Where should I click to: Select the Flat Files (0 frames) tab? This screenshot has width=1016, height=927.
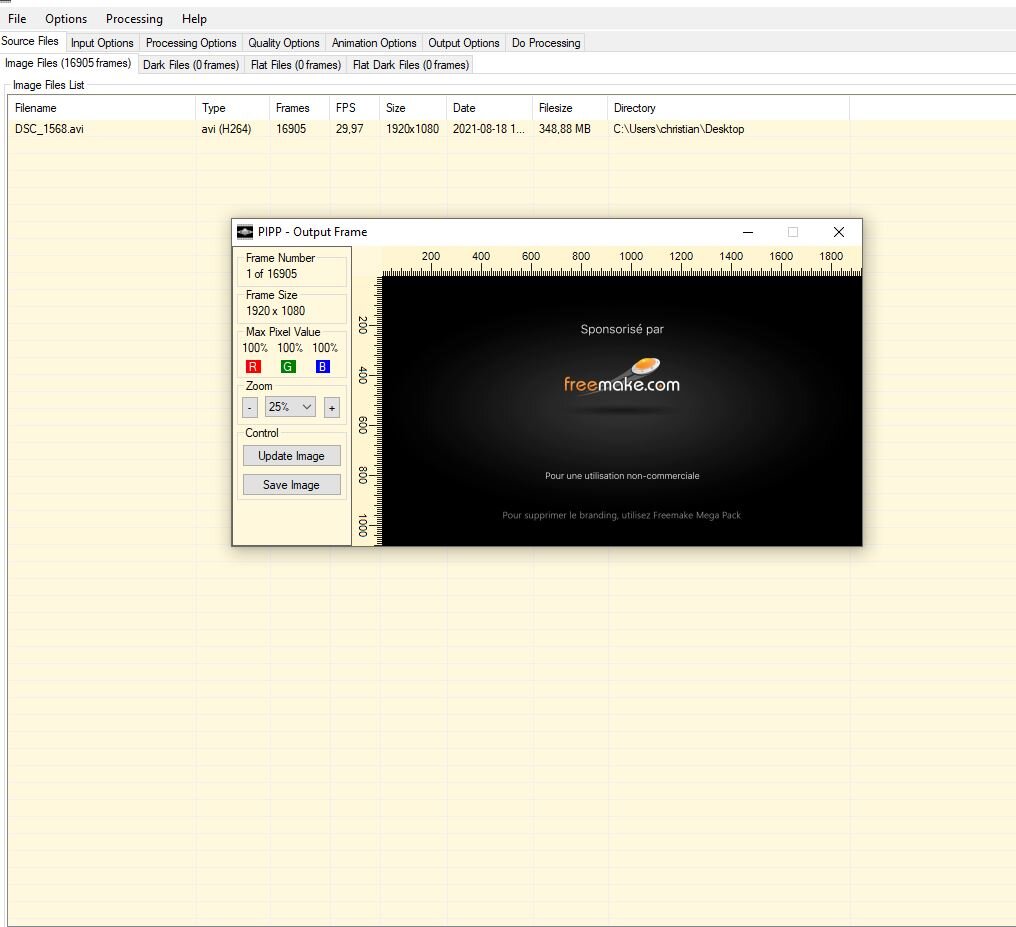pos(295,65)
